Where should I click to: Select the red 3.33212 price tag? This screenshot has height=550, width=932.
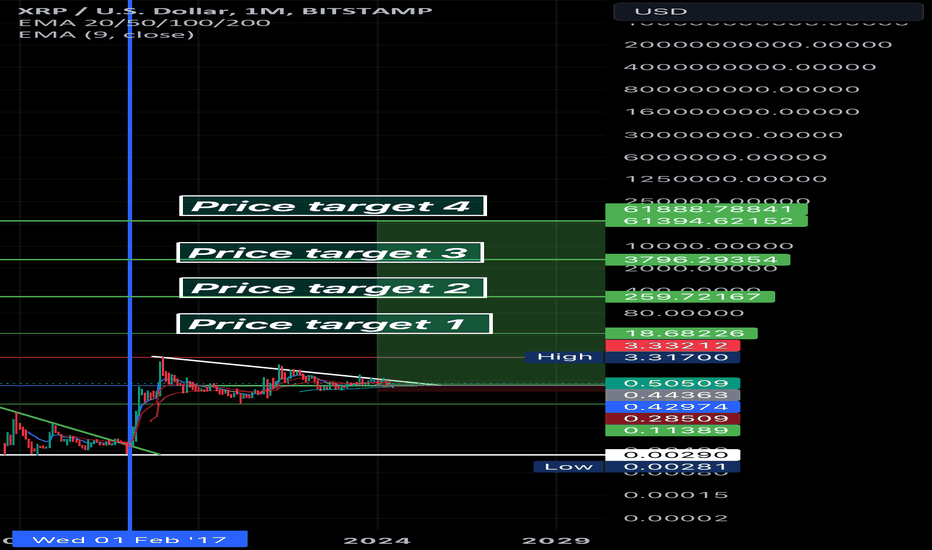tap(673, 345)
